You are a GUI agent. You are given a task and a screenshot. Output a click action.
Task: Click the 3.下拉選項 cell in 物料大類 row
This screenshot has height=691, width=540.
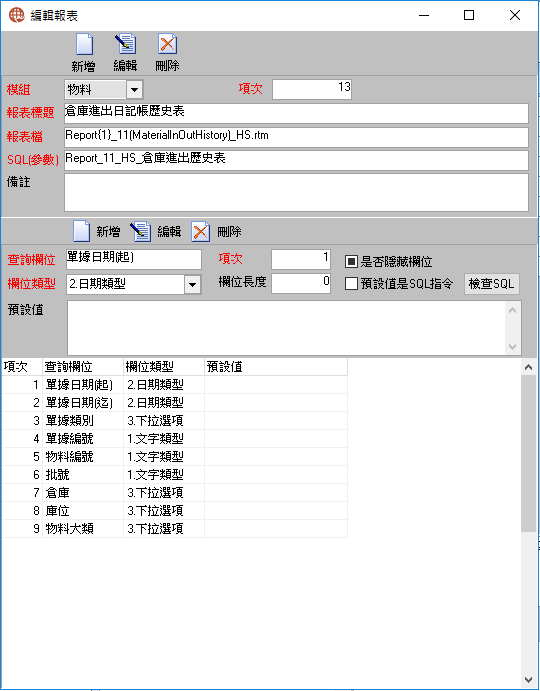pos(164,528)
